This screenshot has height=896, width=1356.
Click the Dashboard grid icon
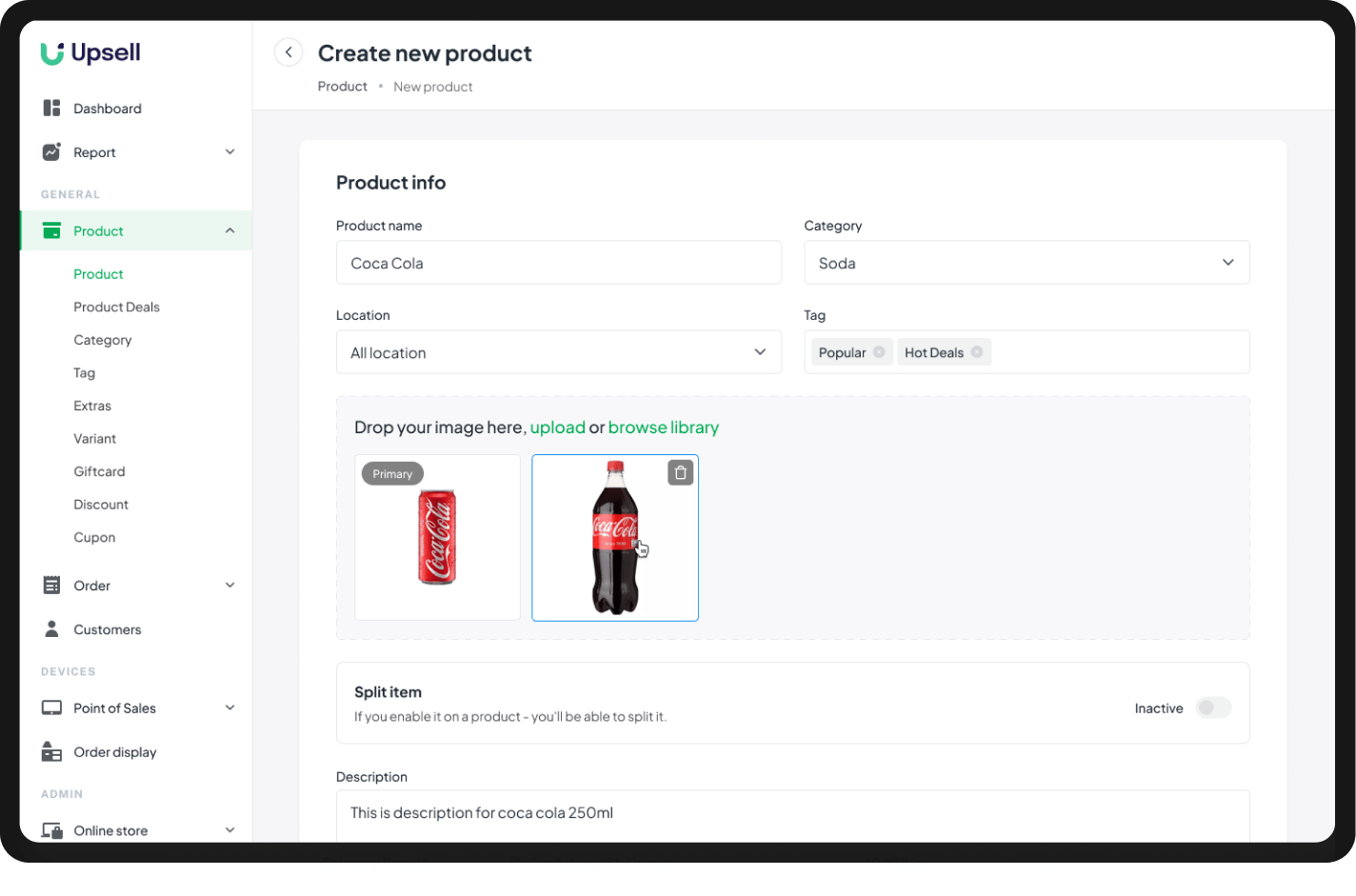coord(51,108)
